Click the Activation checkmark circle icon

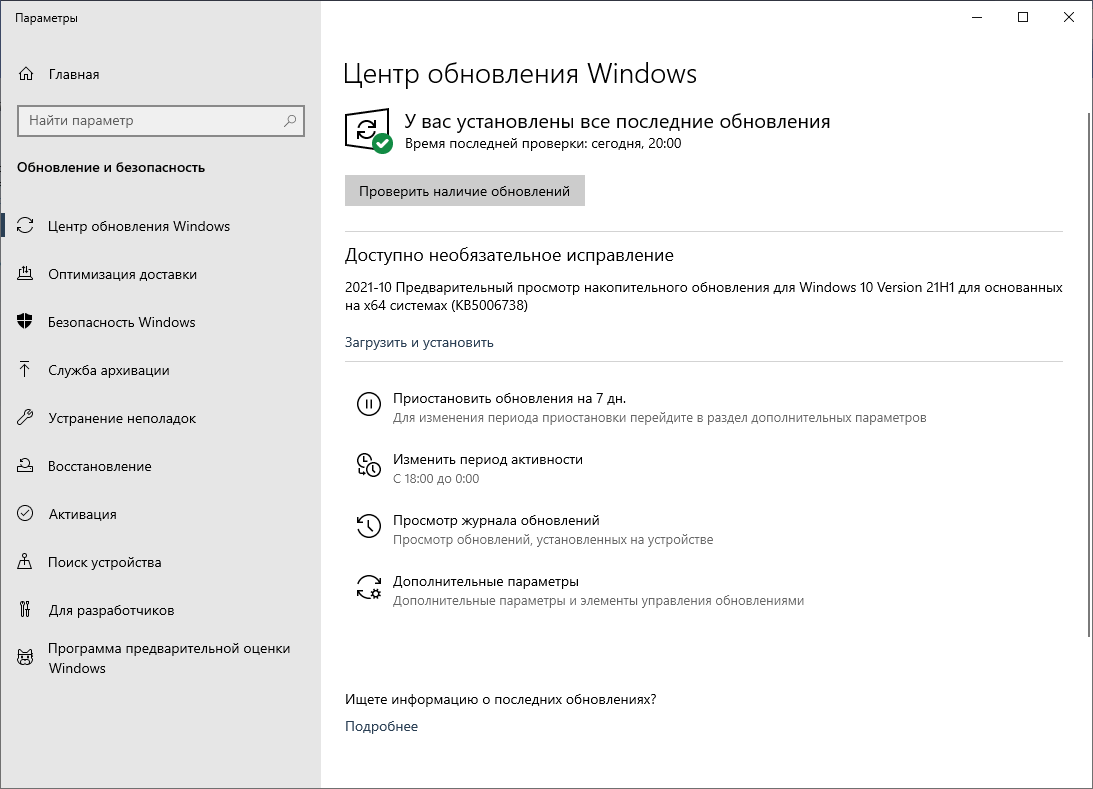coord(26,514)
